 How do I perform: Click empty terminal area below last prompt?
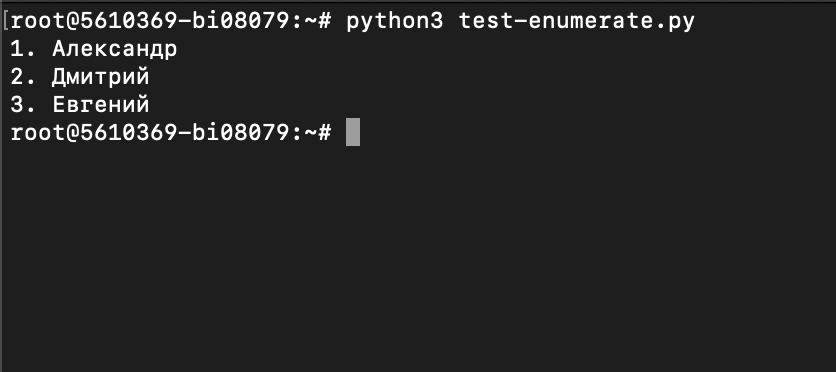418,256
